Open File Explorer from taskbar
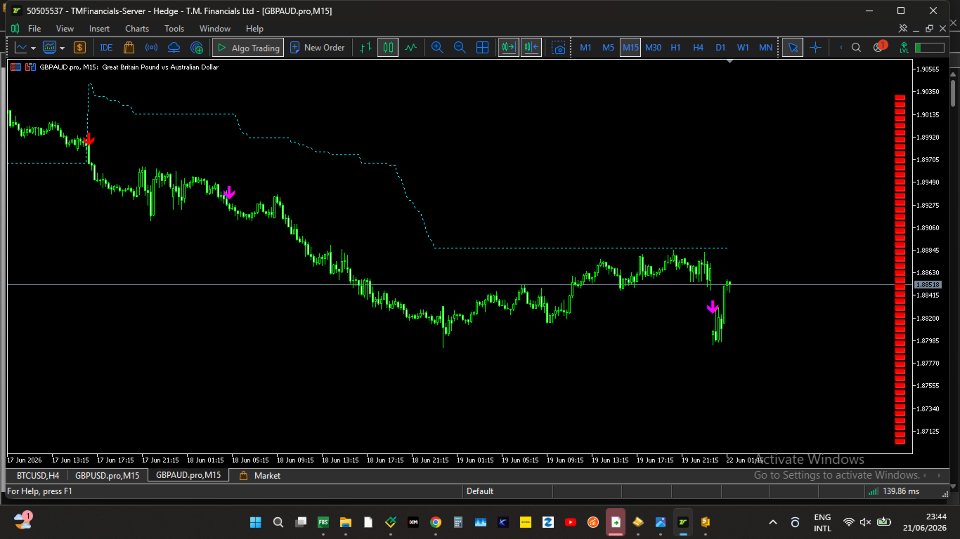 point(345,522)
